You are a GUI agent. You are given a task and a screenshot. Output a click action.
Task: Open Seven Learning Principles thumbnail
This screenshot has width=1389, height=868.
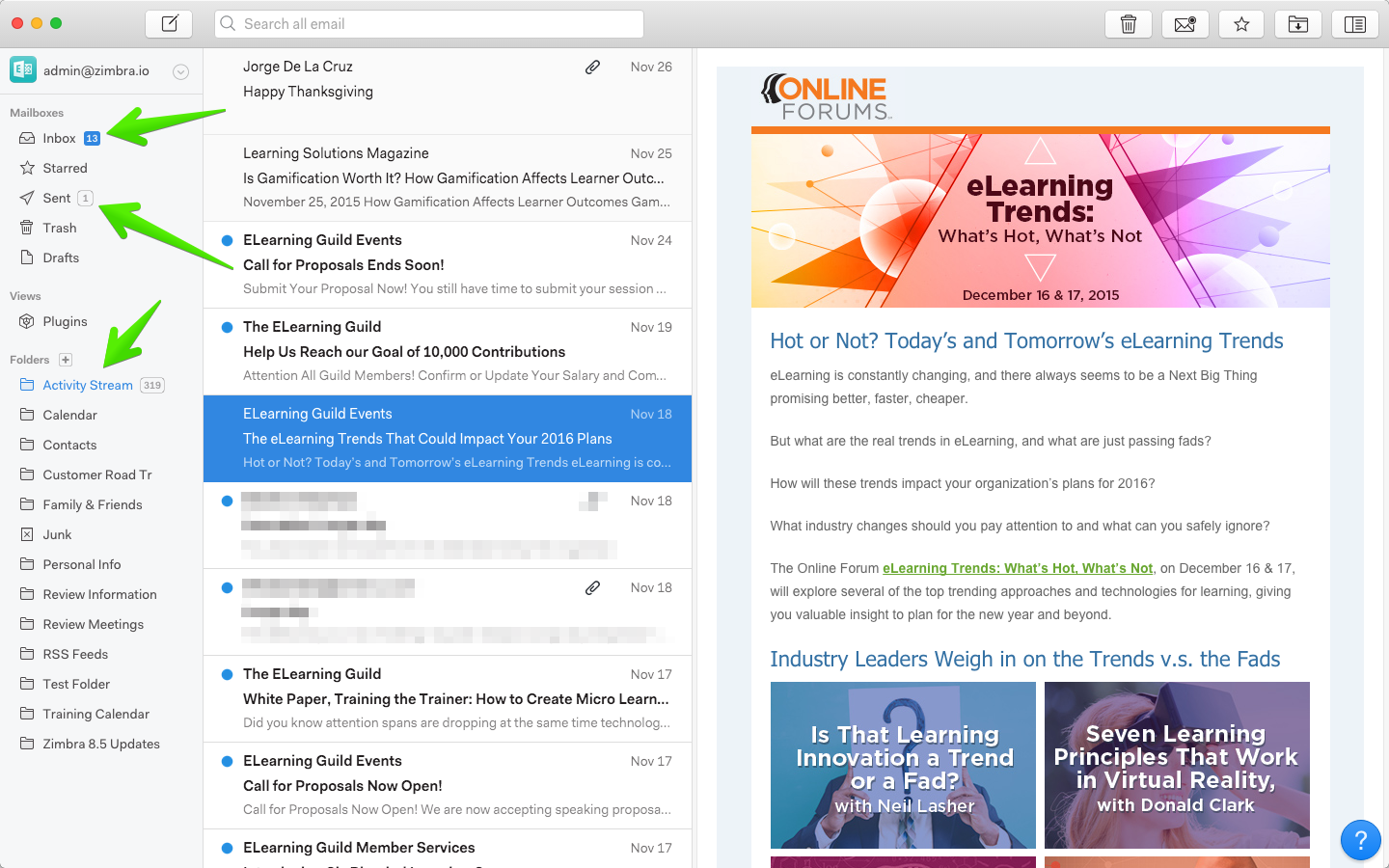tap(1177, 765)
